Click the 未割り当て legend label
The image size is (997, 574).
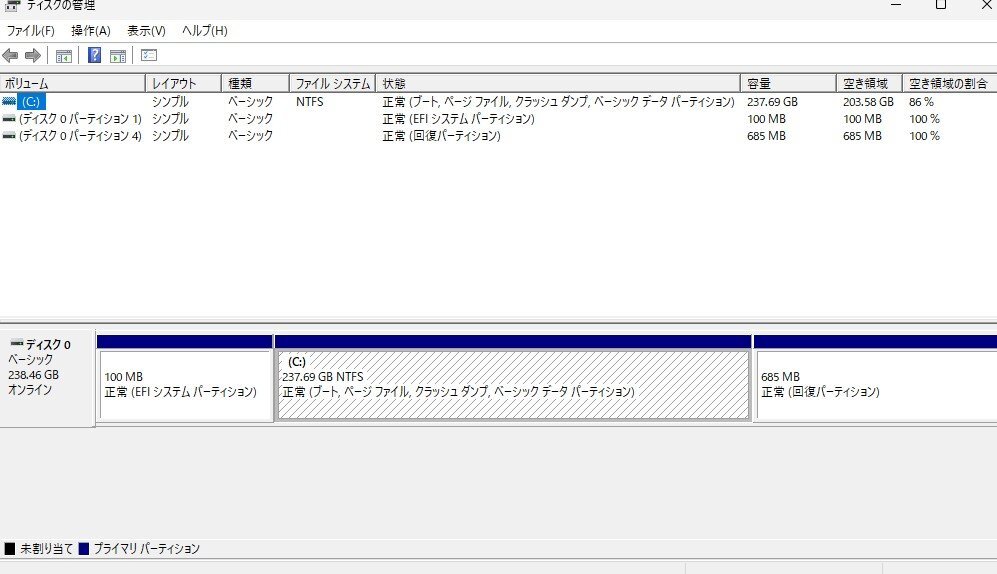click(x=46, y=549)
